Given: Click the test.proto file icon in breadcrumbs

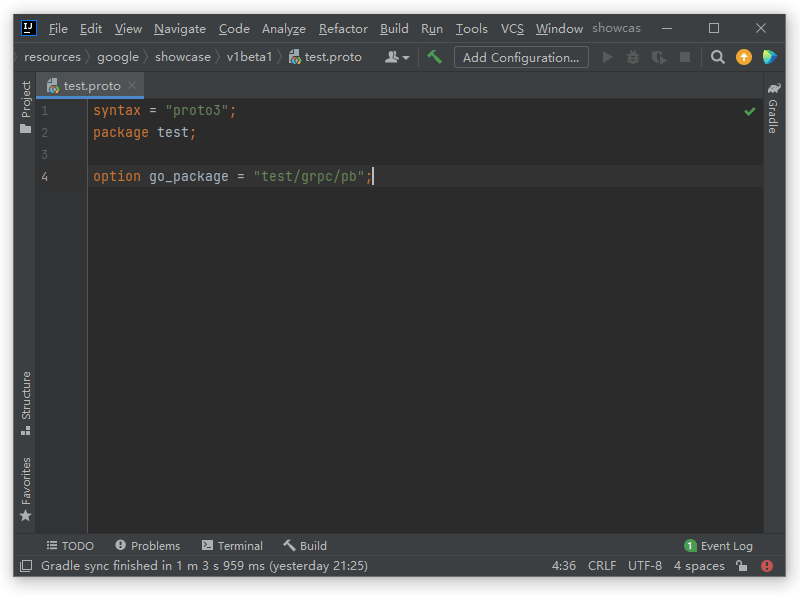Looking at the screenshot, I should 295,57.
